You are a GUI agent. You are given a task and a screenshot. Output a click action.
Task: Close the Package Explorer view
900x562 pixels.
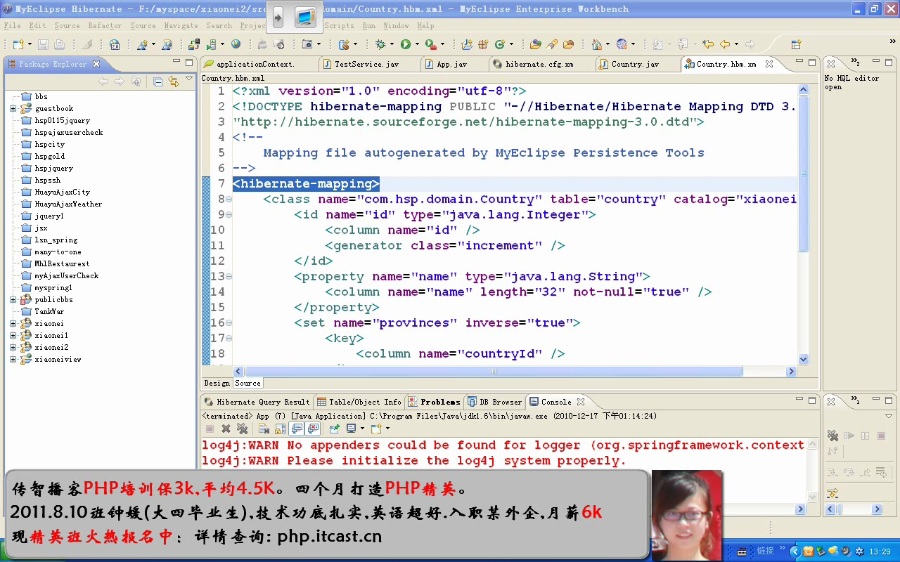96,64
